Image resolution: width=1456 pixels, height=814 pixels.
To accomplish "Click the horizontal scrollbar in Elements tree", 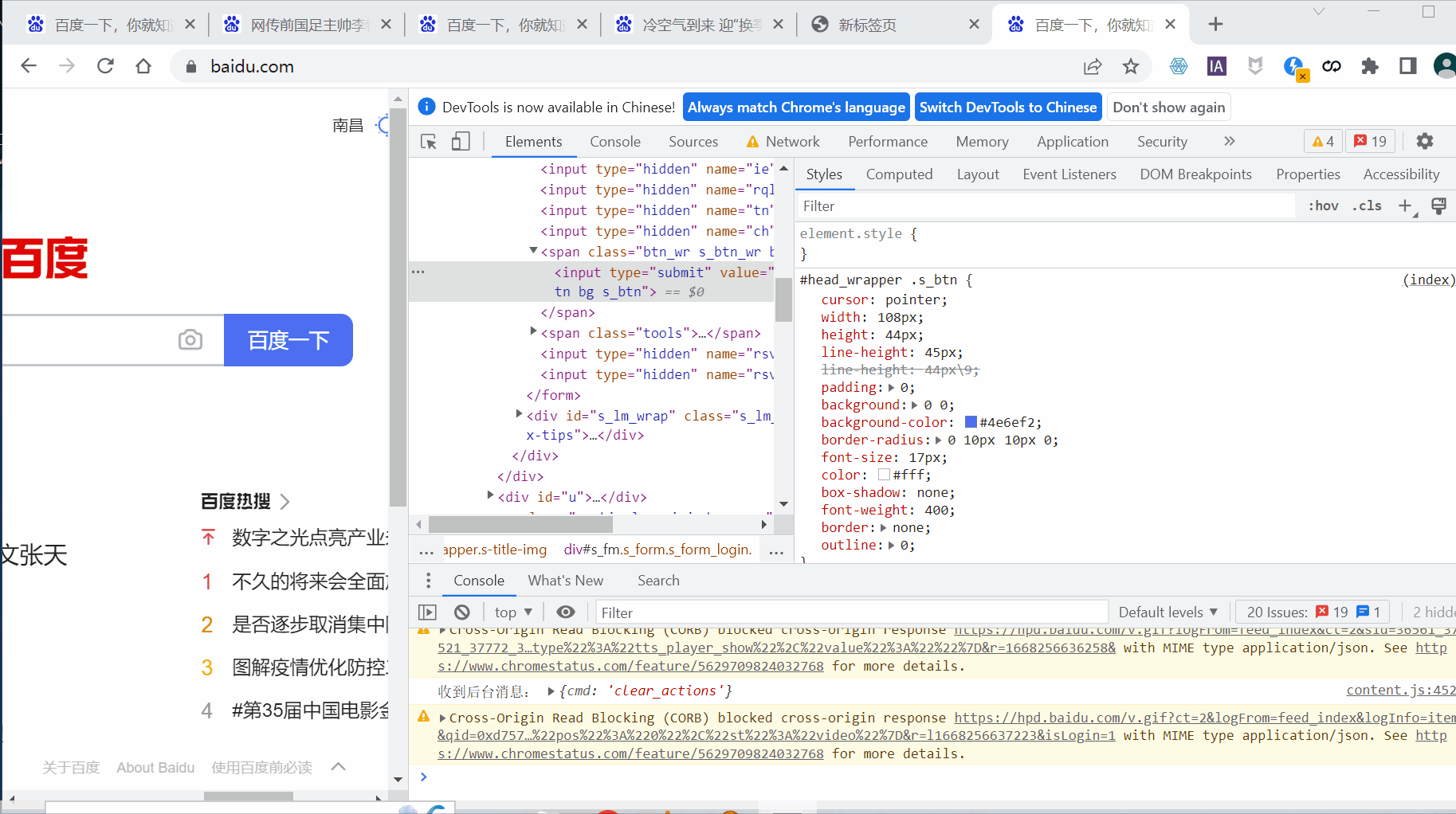I will [520, 524].
